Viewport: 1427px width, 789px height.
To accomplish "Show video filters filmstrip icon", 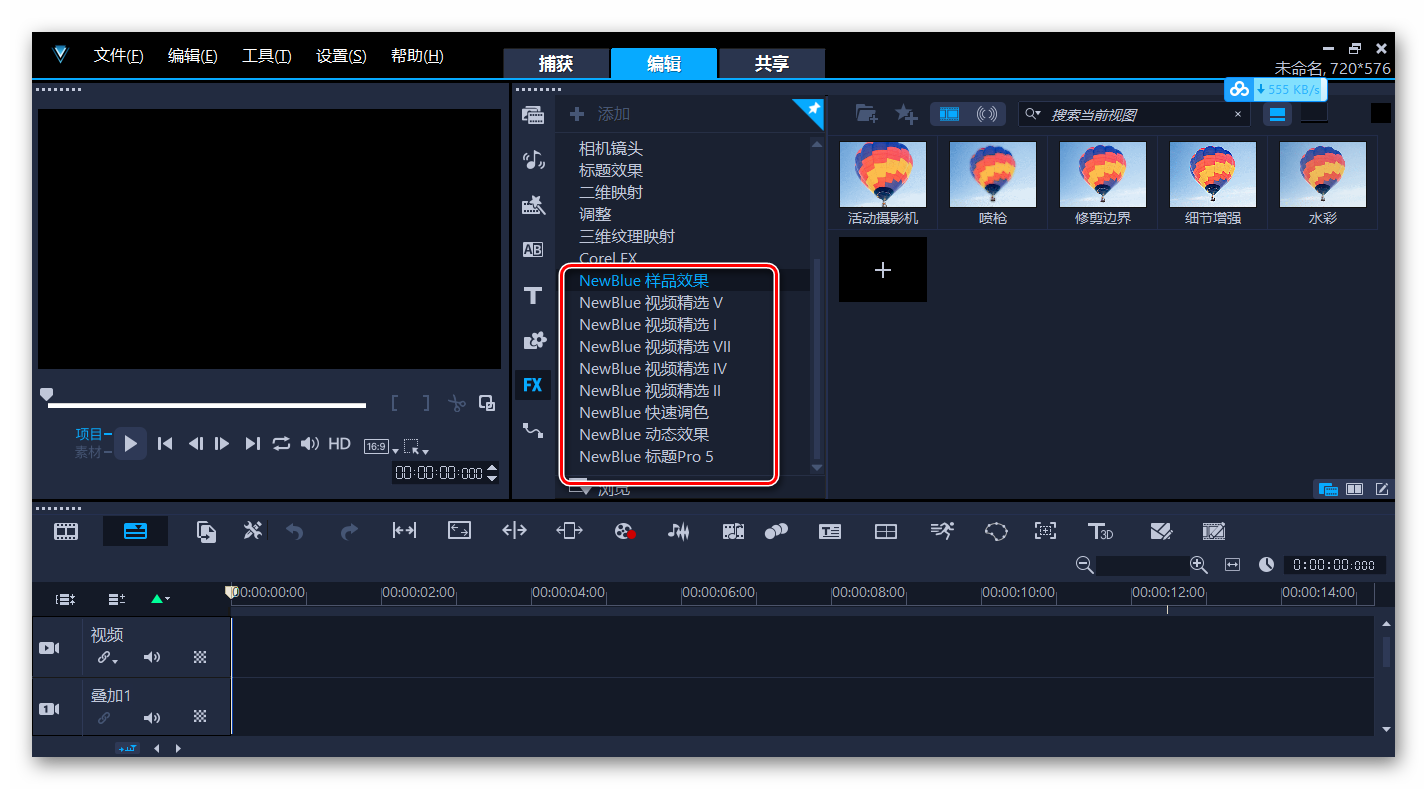I will point(949,114).
